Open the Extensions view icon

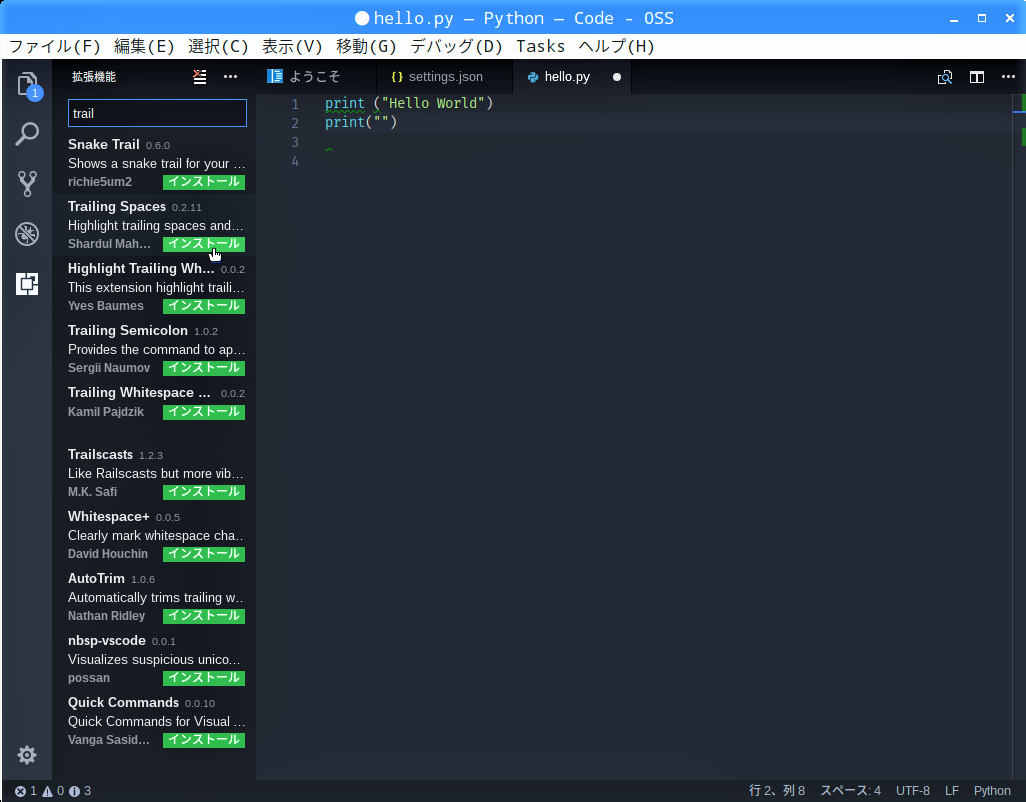tap(27, 284)
